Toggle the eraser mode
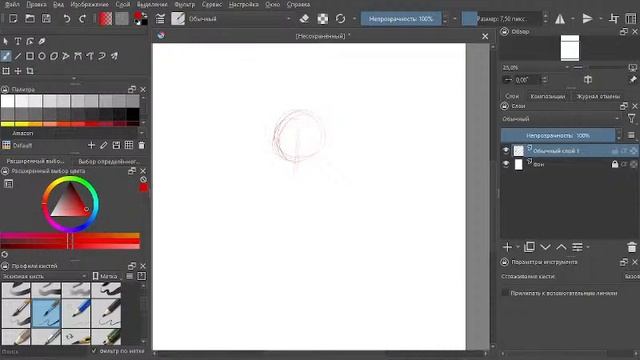This screenshot has height=360, width=640. pyautogui.click(x=304, y=19)
